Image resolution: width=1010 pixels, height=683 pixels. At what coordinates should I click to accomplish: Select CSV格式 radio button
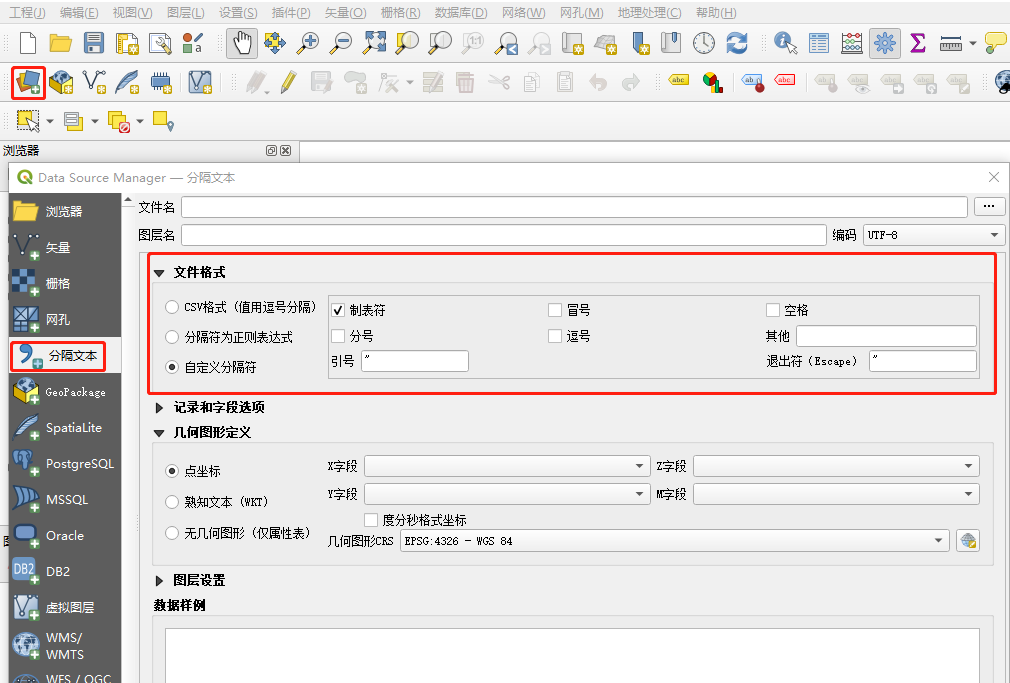point(172,307)
